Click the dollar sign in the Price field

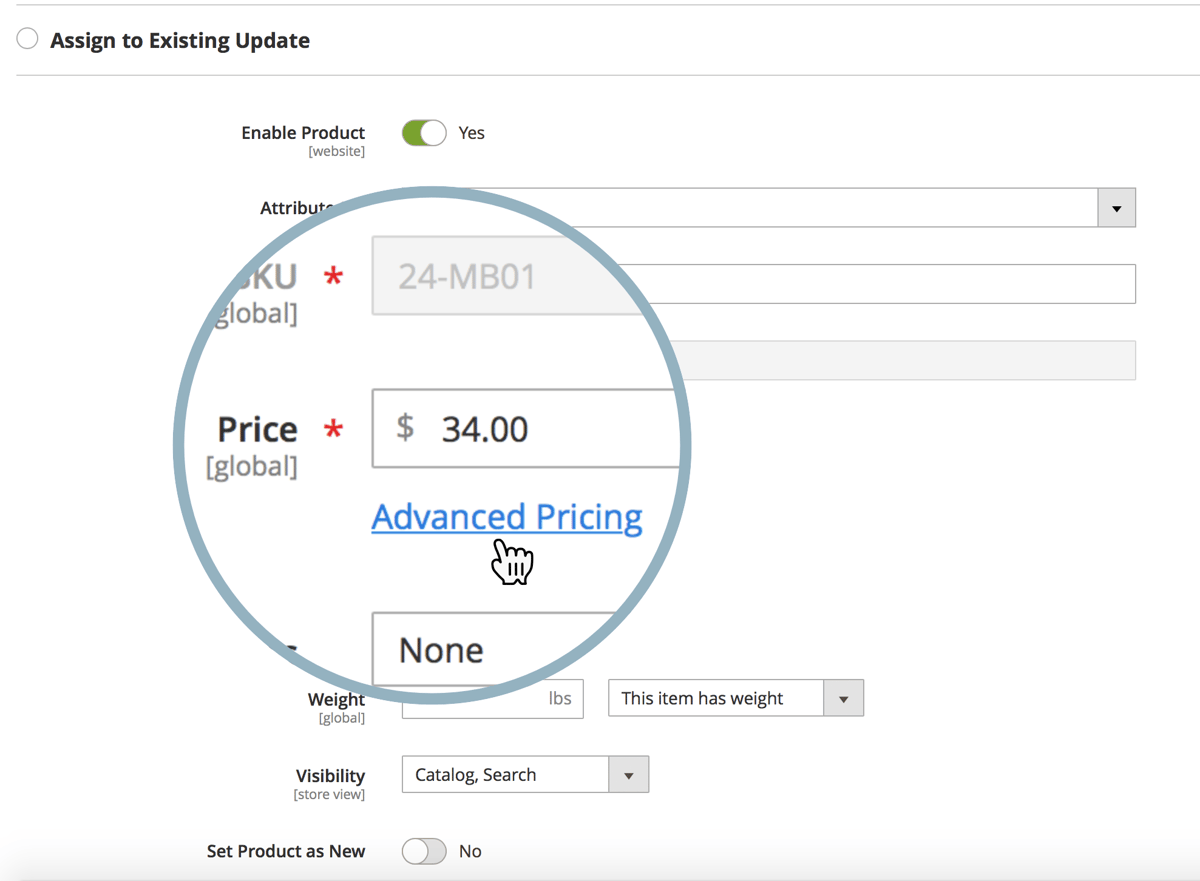(x=404, y=429)
